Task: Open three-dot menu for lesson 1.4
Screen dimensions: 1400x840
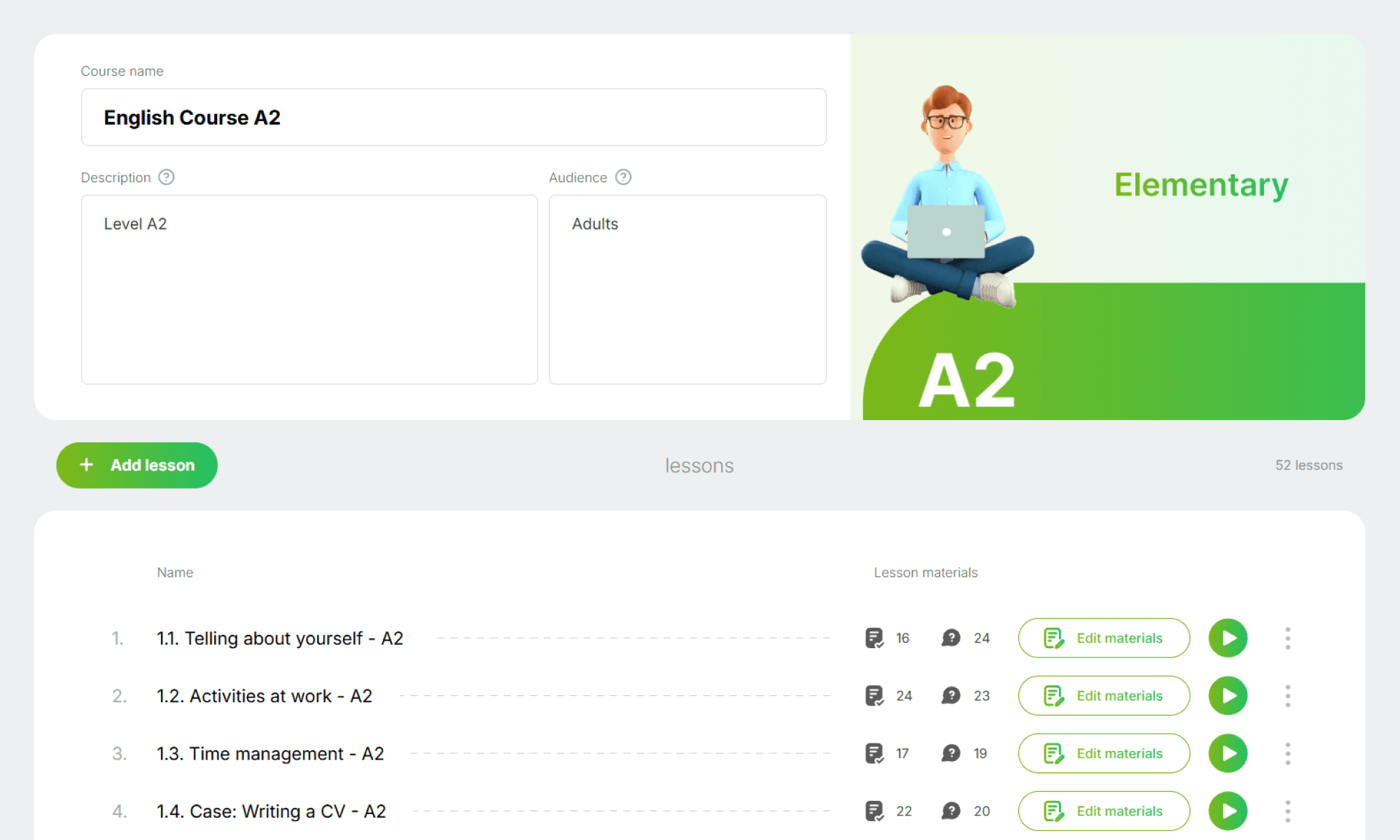Action: click(x=1287, y=811)
